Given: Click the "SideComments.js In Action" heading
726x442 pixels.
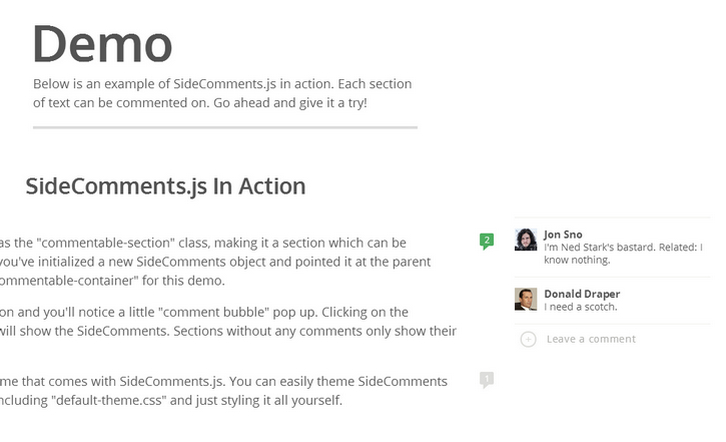Looking at the screenshot, I should click(x=165, y=186).
